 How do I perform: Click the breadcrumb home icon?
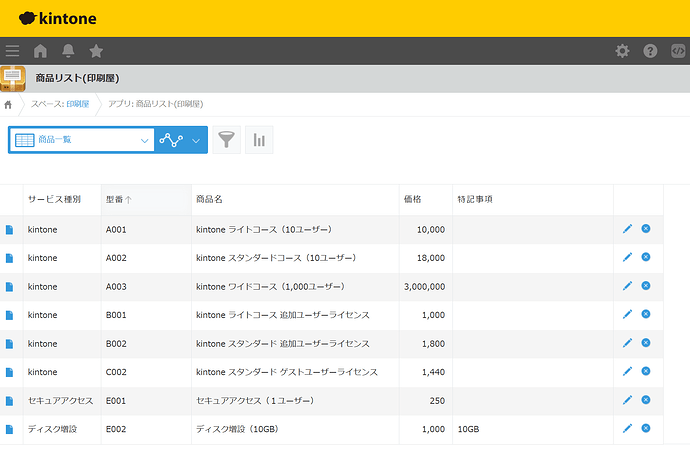[9, 104]
